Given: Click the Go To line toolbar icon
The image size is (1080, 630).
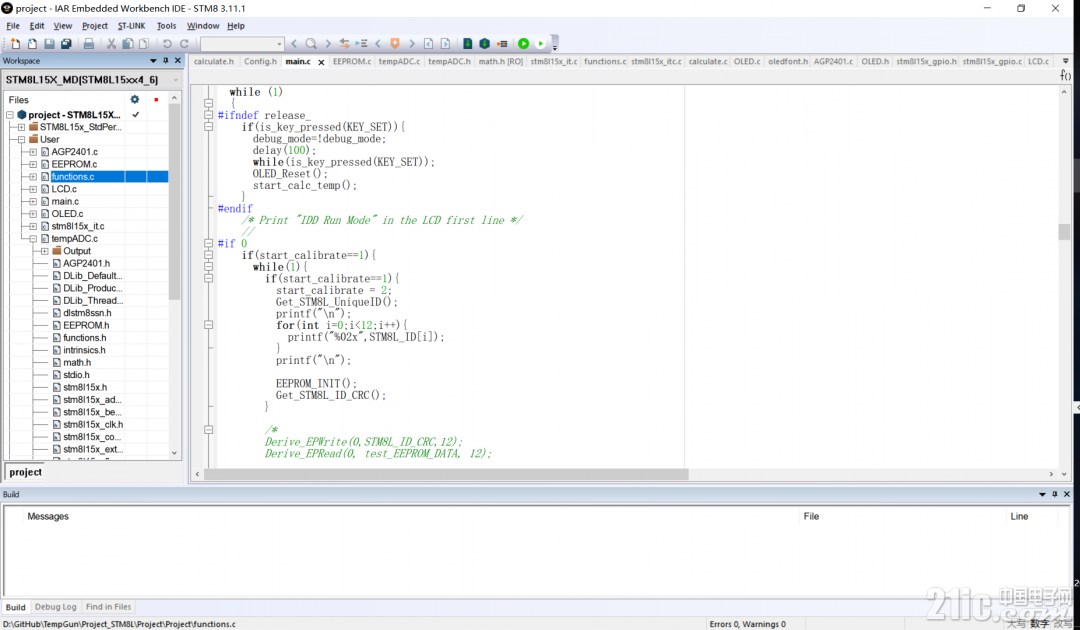Looking at the screenshot, I should pyautogui.click(x=362, y=43).
